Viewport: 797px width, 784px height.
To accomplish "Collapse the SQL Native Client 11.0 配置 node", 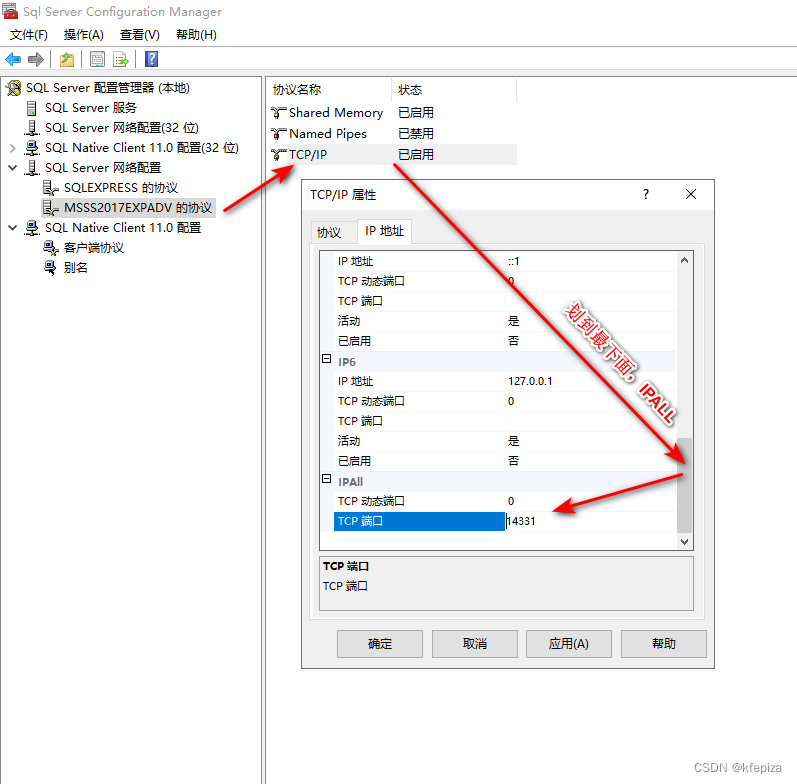I will pos(13,228).
